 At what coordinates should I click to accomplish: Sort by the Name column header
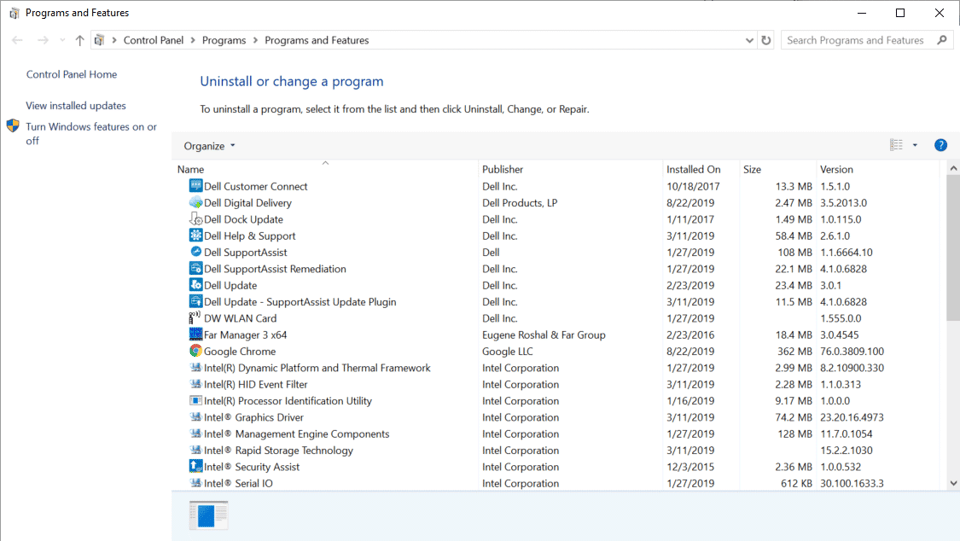tap(325, 169)
